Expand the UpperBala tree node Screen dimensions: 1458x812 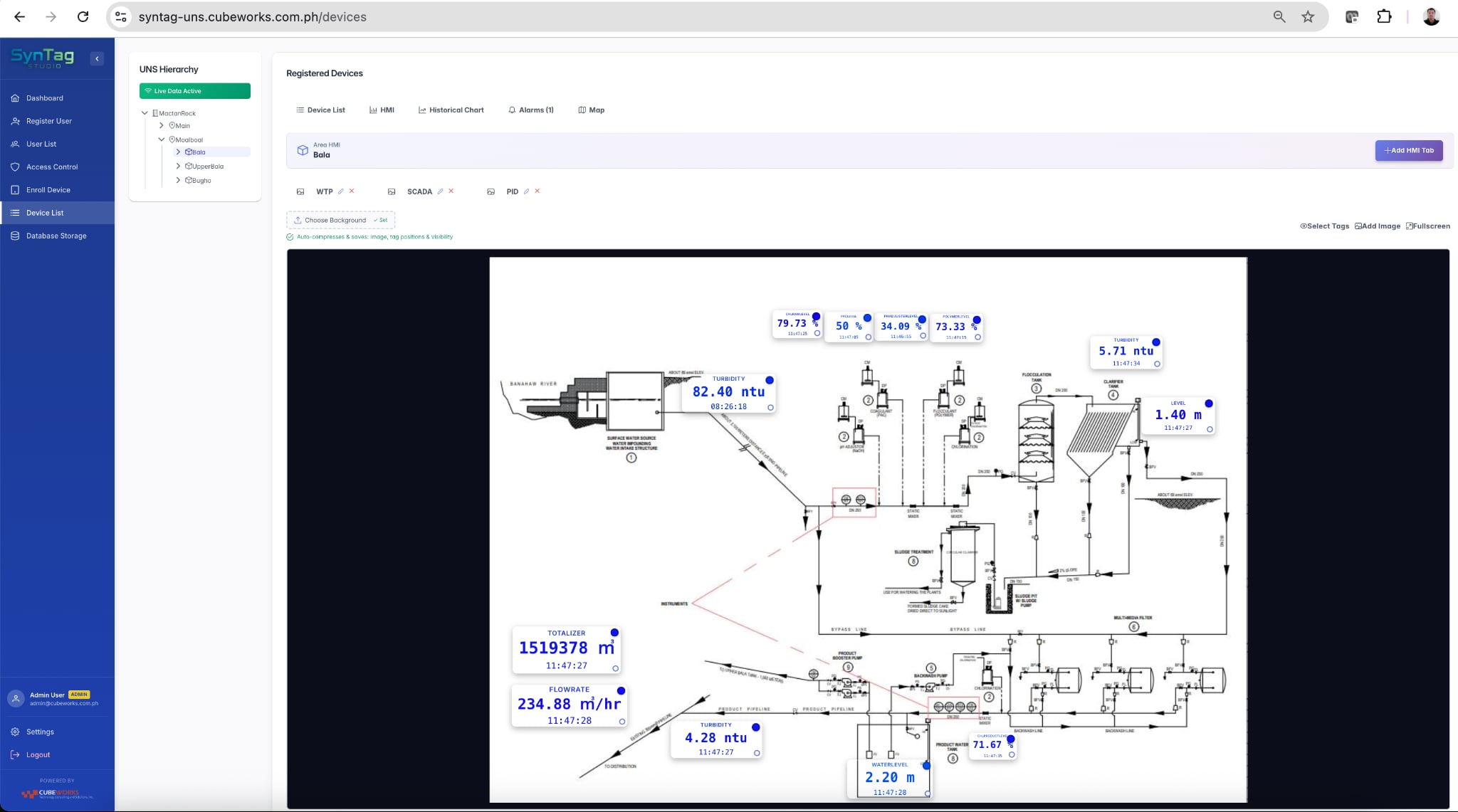click(x=178, y=166)
